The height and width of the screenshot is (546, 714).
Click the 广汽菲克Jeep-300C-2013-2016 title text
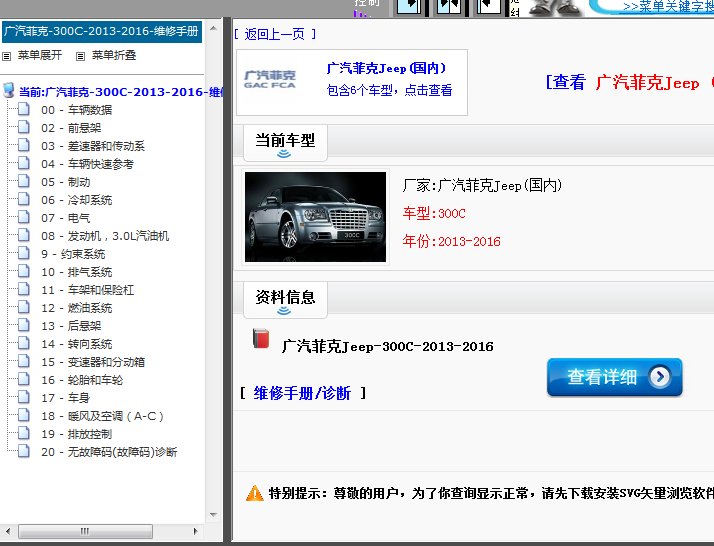point(388,347)
